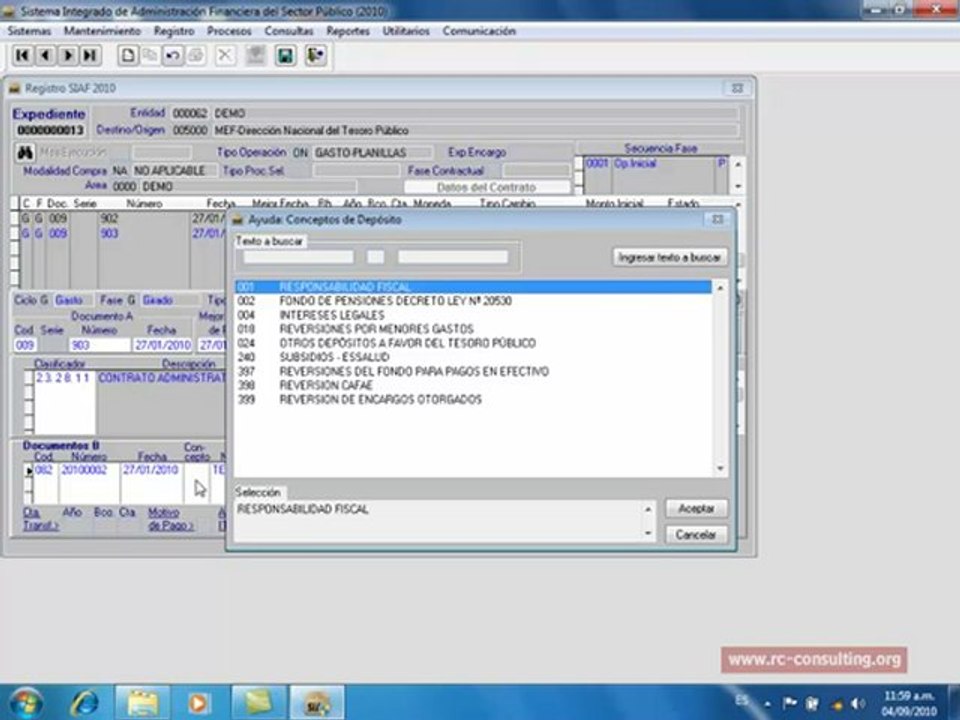960x720 pixels.
Task: Select 398 REVERSION CAFAE row
Action: pos(473,385)
